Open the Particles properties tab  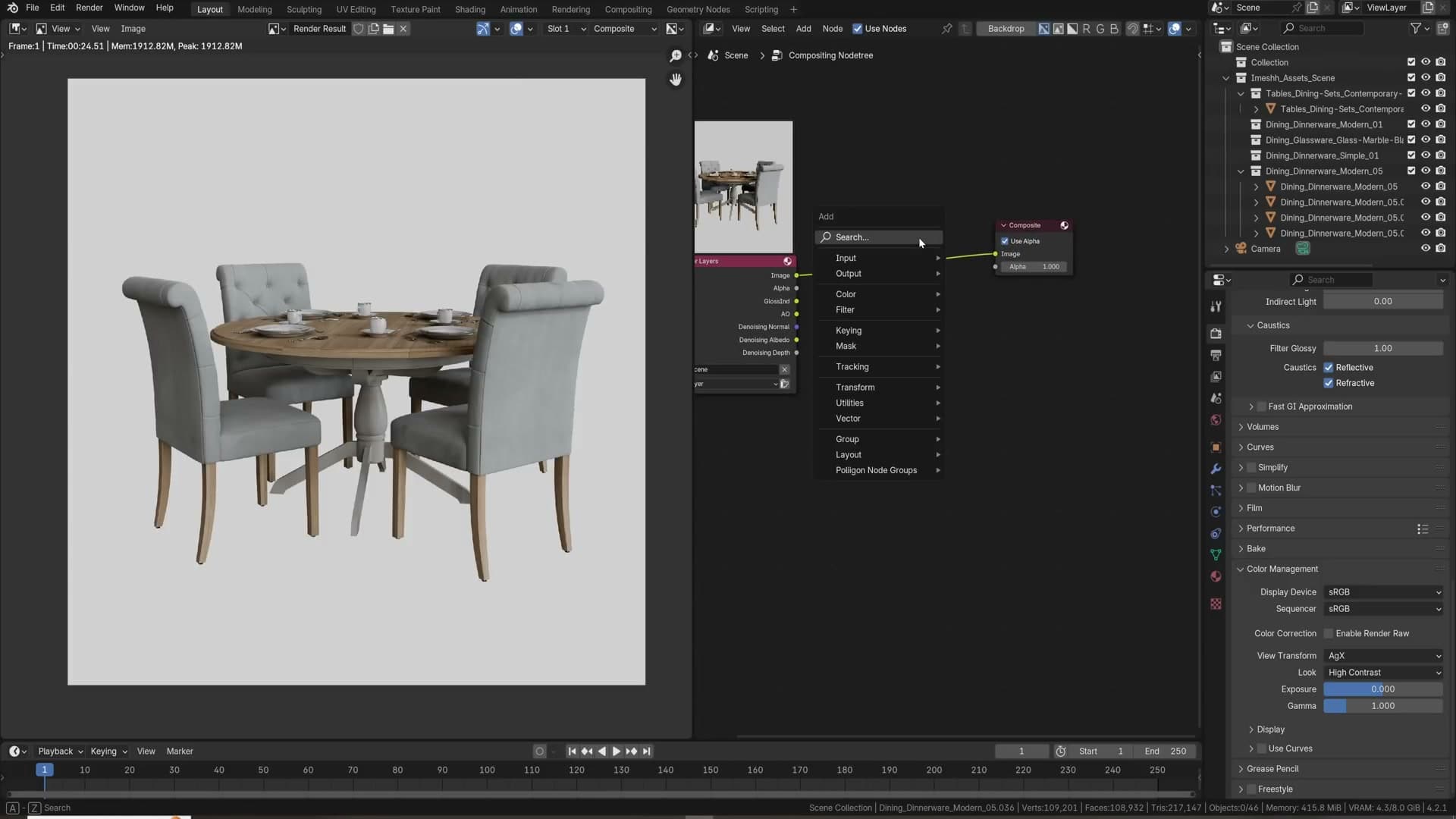coord(1216,491)
